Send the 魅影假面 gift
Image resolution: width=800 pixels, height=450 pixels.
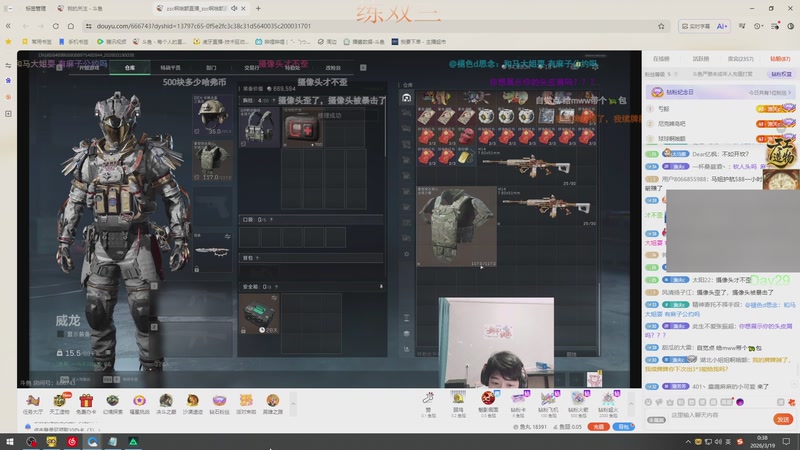(x=488, y=404)
